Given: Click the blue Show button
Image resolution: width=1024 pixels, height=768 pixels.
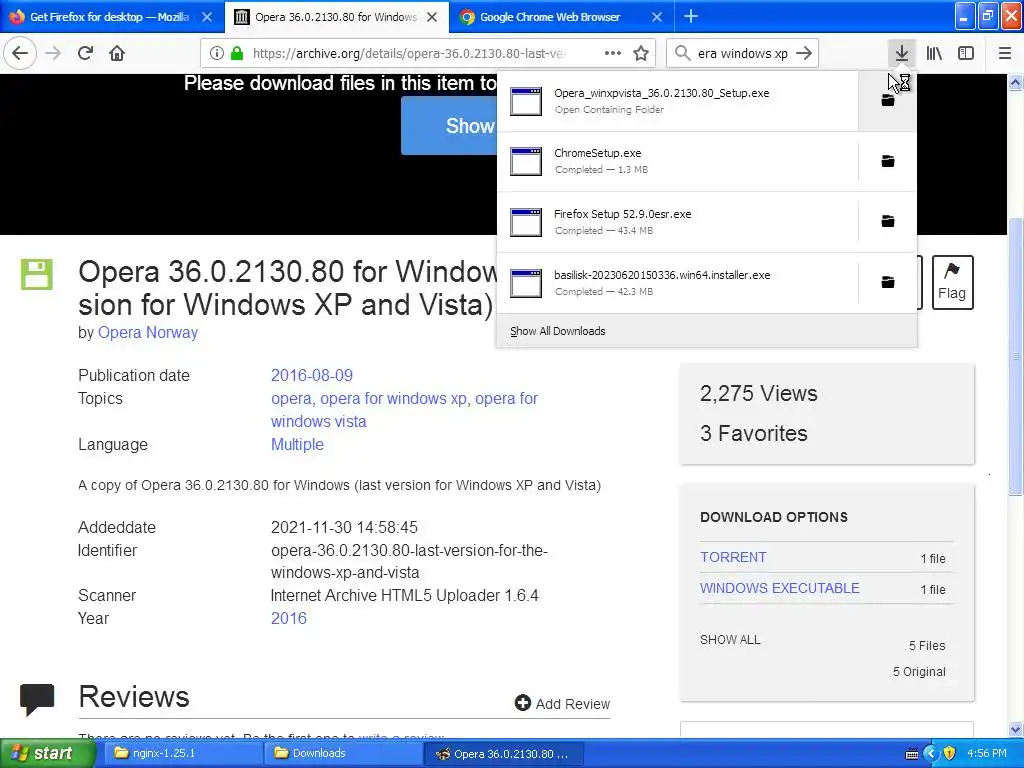Looking at the screenshot, I should tap(449, 125).
